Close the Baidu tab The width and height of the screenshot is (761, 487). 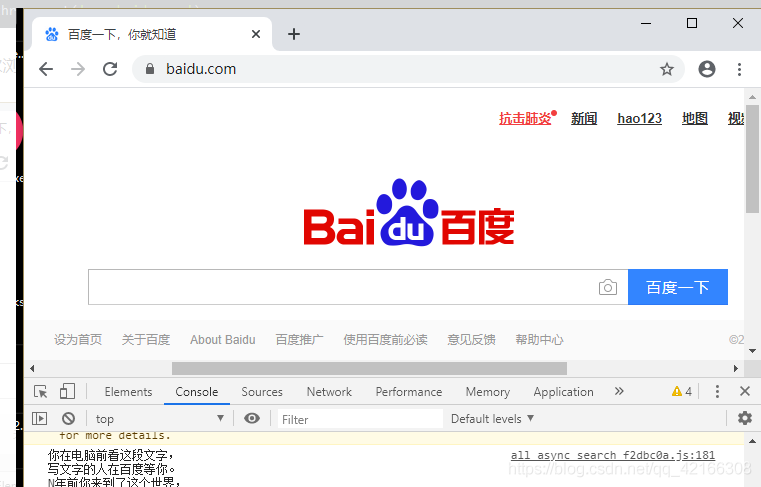click(256, 34)
